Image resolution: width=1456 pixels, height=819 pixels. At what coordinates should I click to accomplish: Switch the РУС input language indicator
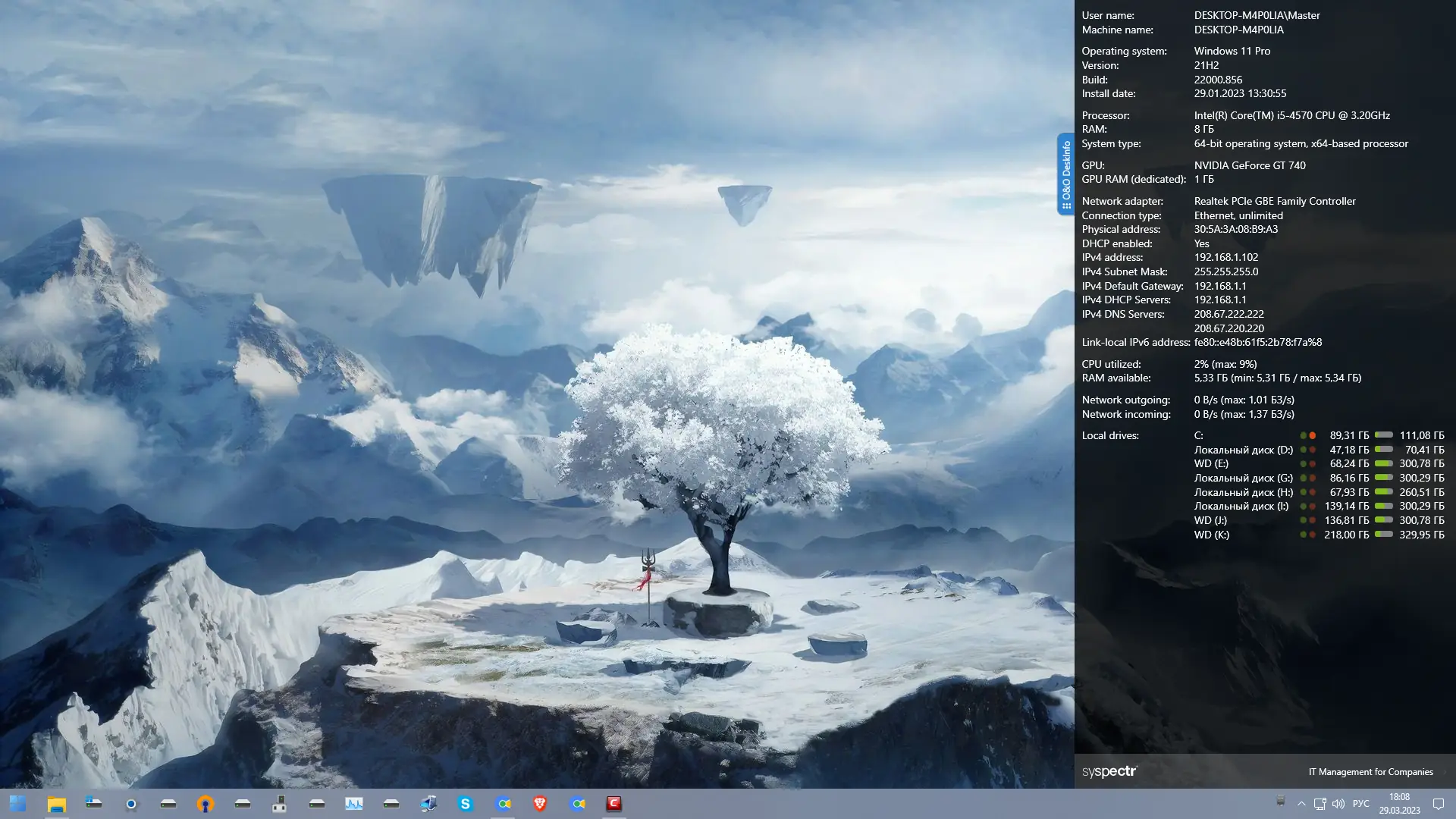1361,804
